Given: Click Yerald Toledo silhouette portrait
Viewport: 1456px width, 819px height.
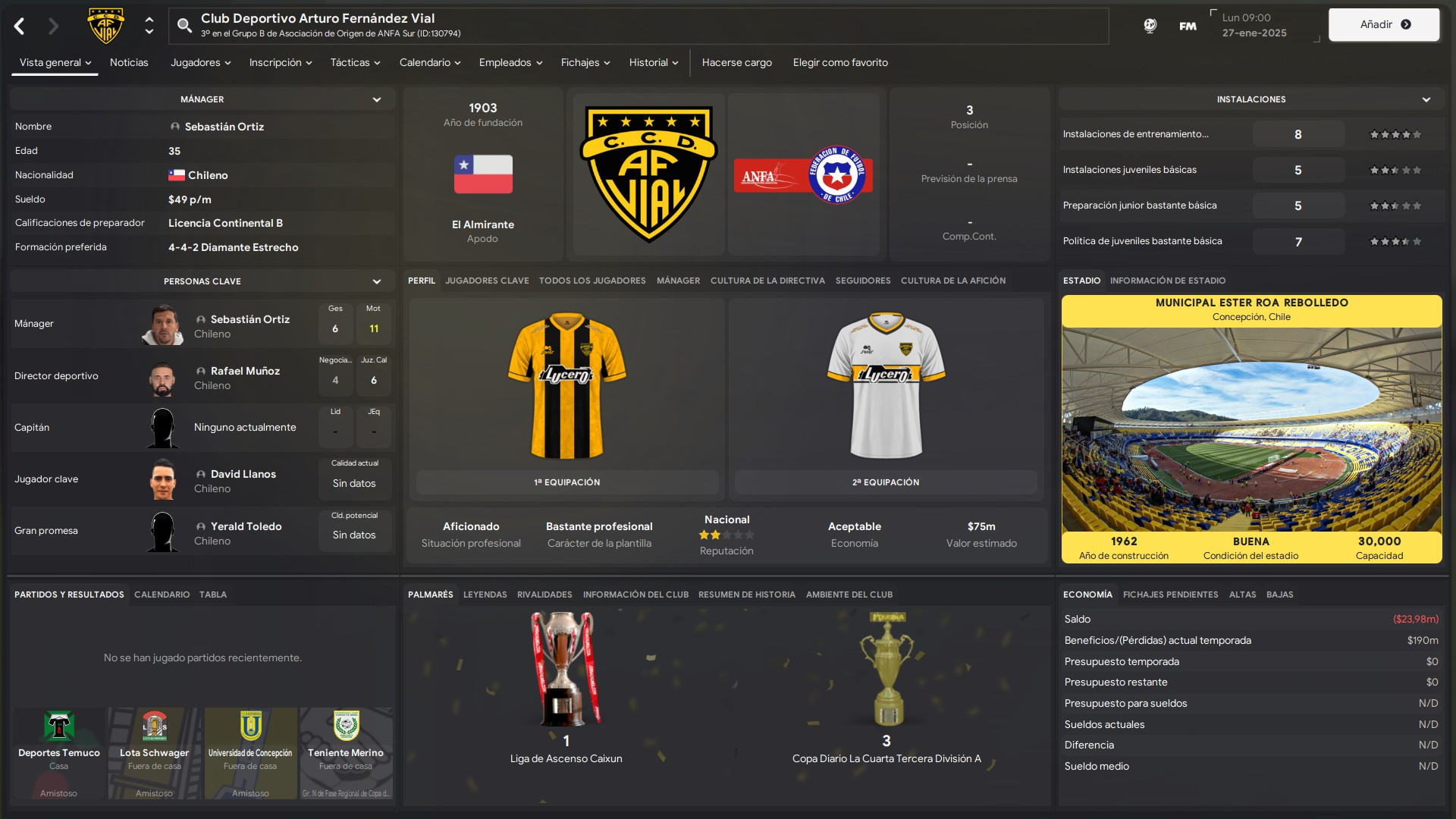Looking at the screenshot, I should click(162, 532).
